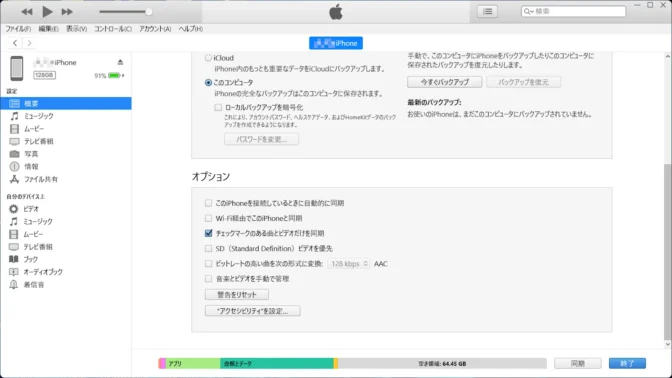Click the vertical scrollbar thumb
The width and height of the screenshot is (672, 378).
click(x=667, y=251)
